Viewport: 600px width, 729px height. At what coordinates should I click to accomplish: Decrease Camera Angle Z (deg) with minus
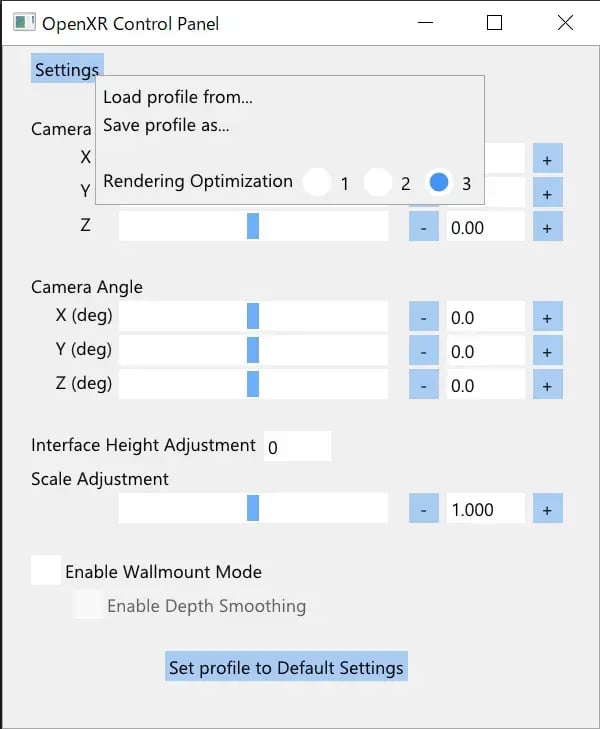pos(424,385)
